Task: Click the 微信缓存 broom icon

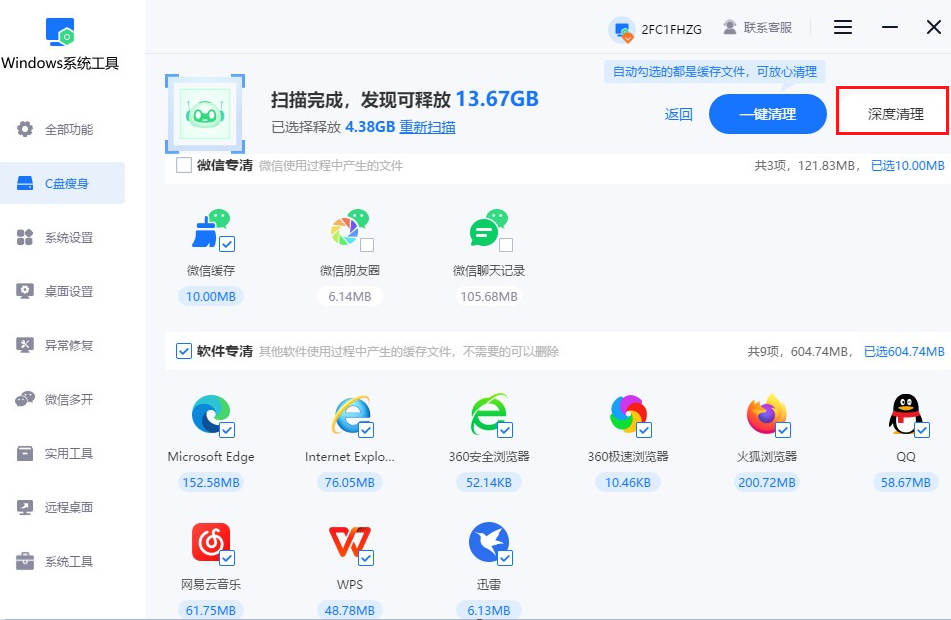Action: pyautogui.click(x=210, y=229)
